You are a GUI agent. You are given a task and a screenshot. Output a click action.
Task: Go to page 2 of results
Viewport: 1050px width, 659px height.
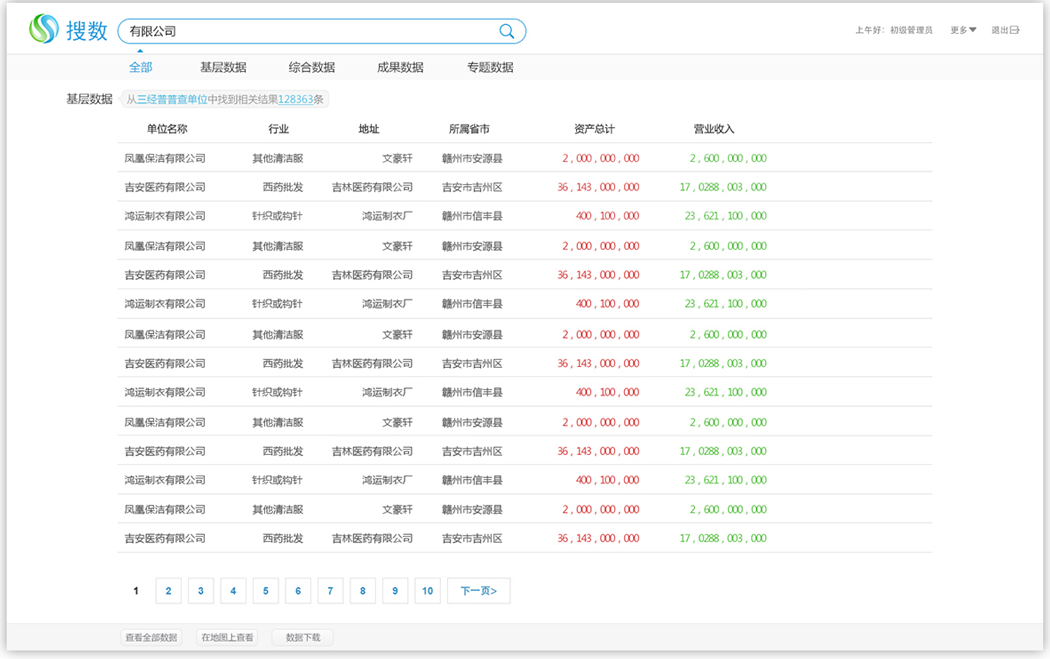168,591
